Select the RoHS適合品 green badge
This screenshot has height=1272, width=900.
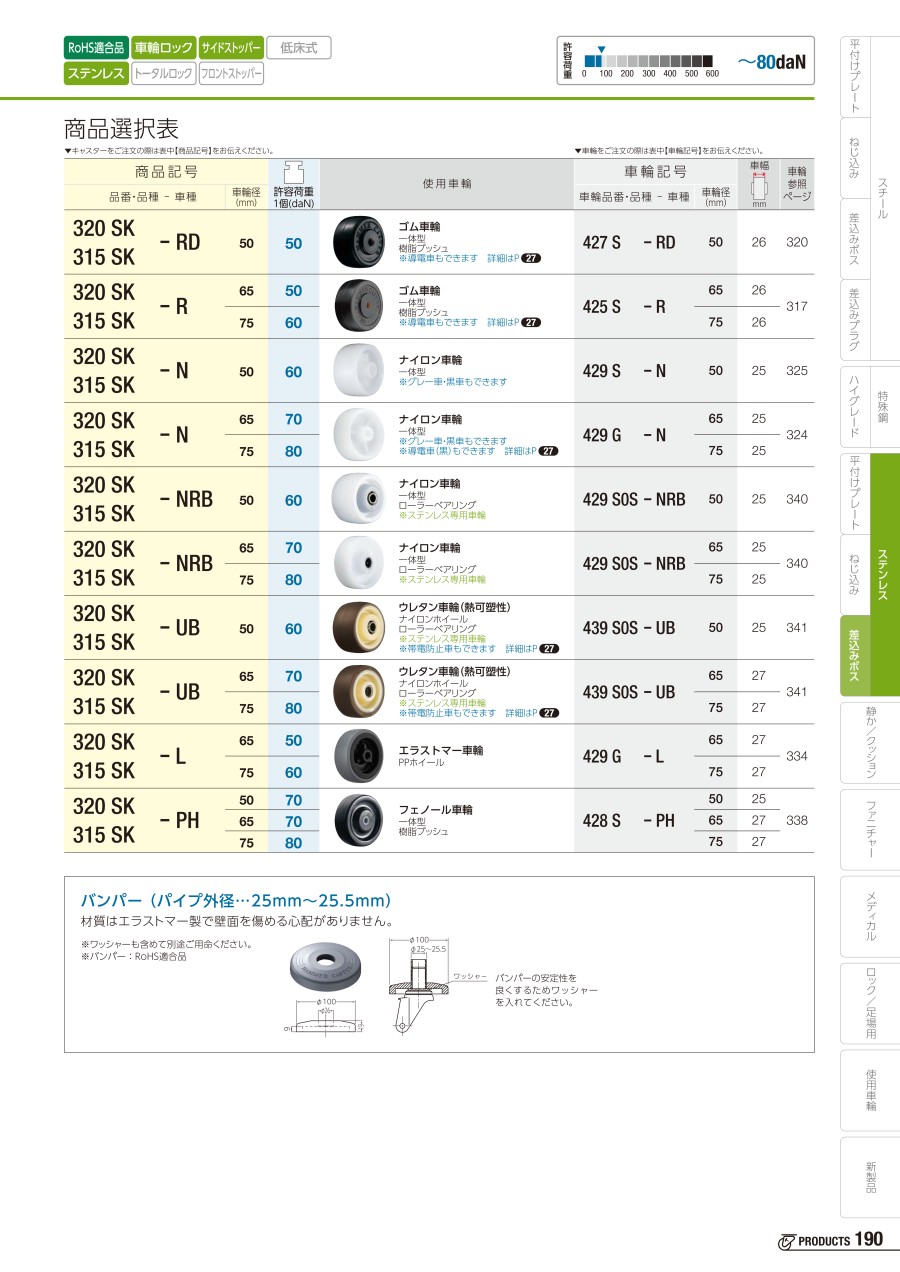pyautogui.click(x=96, y=47)
